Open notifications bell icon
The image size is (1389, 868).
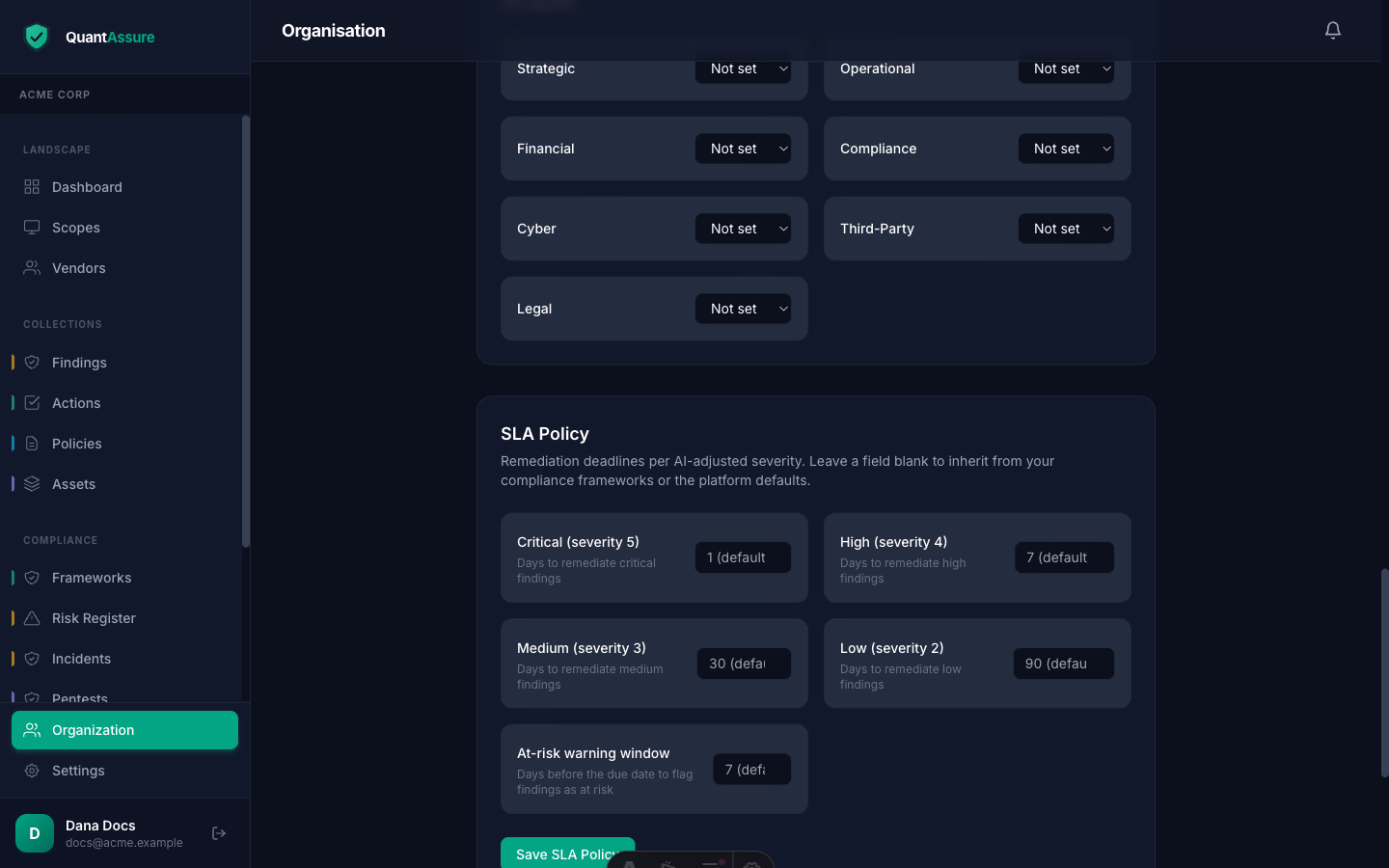click(x=1333, y=31)
